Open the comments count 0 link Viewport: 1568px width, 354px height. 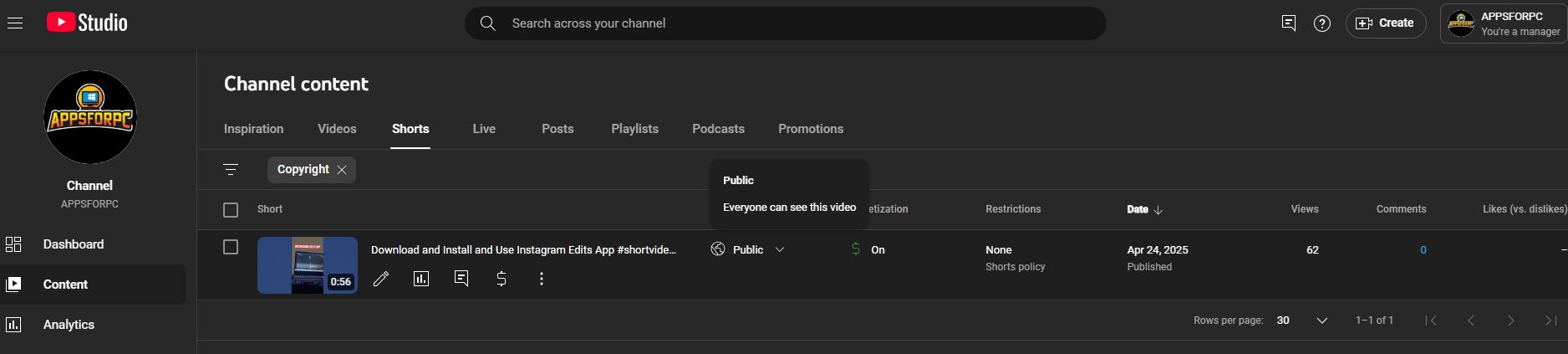(x=1423, y=250)
